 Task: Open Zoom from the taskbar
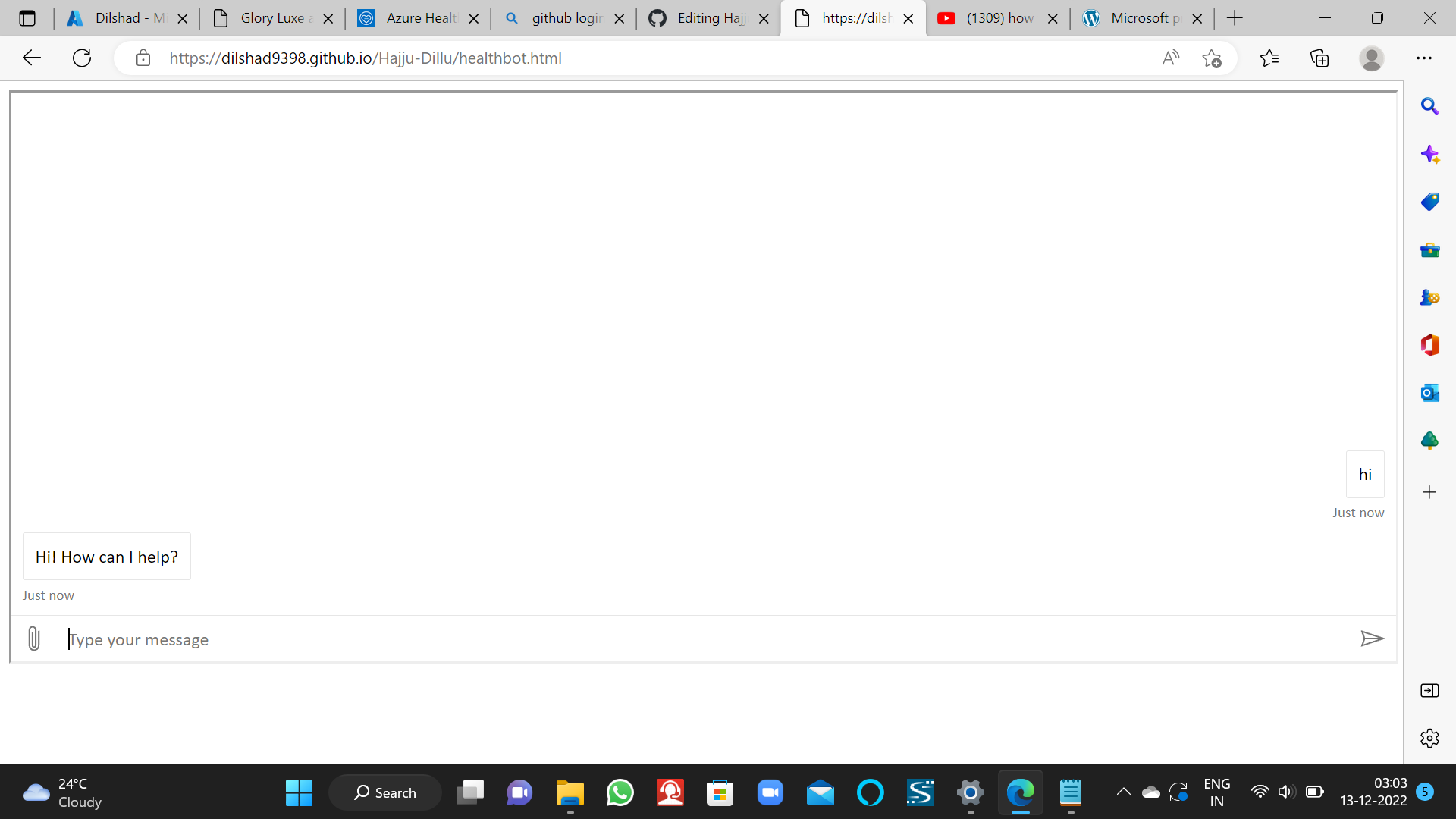tap(770, 792)
